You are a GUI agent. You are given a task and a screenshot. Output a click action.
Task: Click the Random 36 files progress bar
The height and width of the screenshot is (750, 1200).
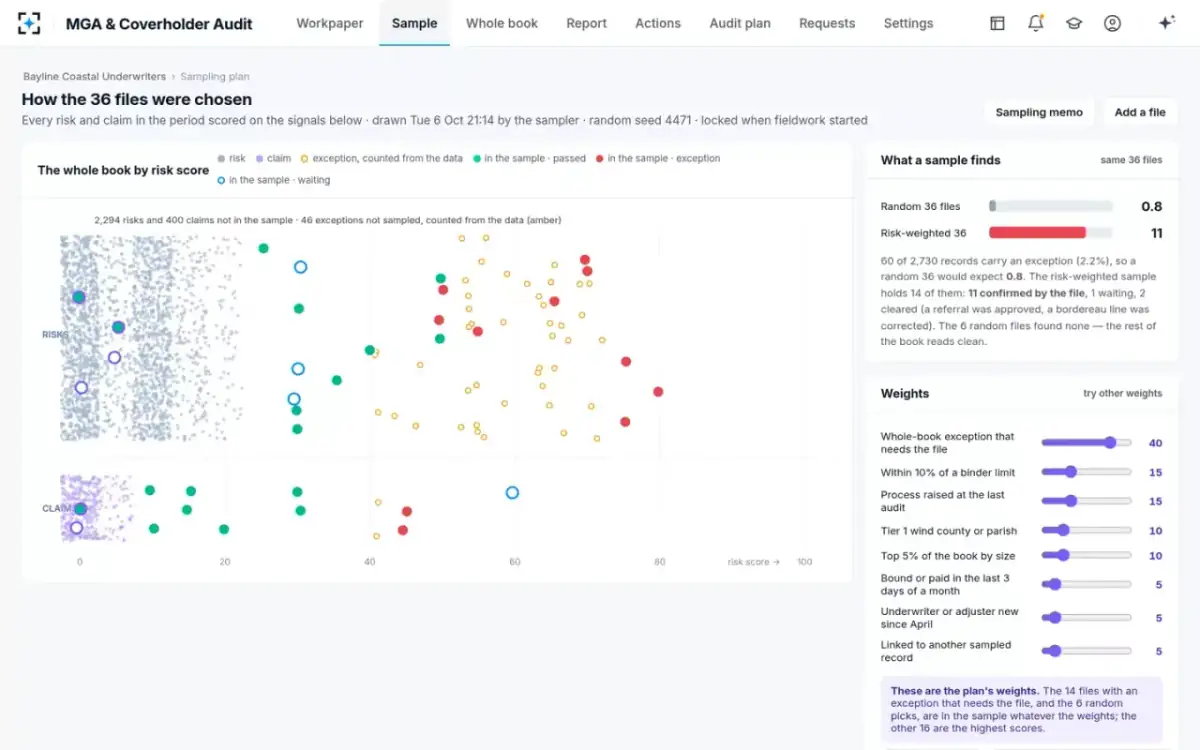point(1050,206)
